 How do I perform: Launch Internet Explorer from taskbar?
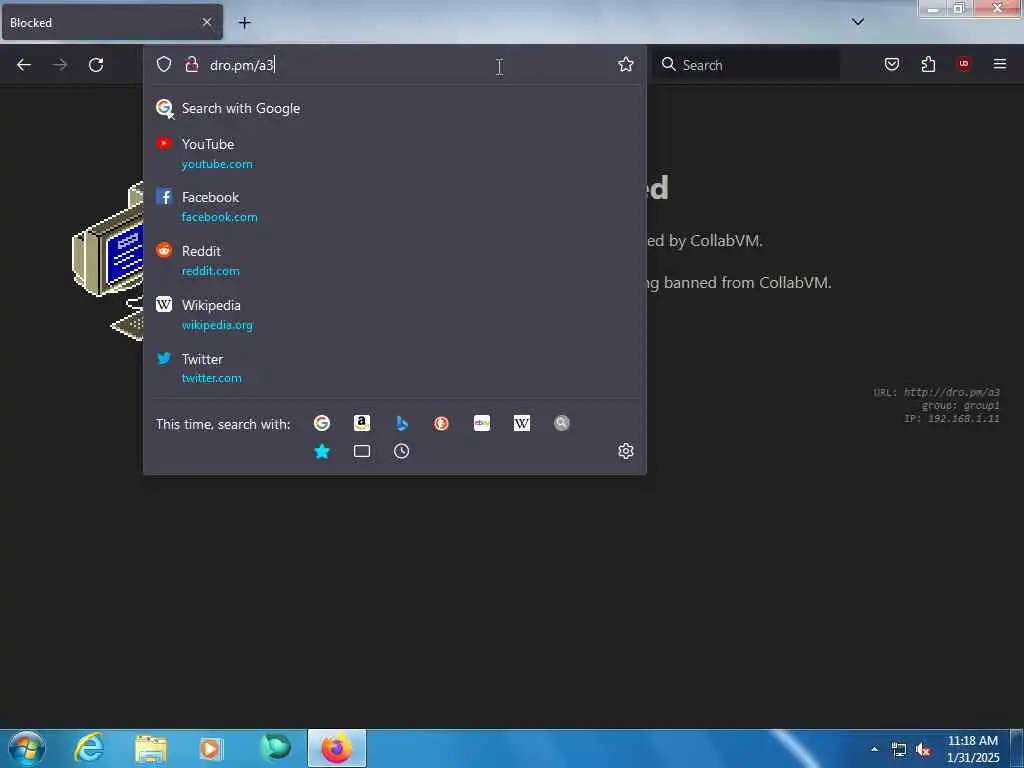(x=89, y=748)
